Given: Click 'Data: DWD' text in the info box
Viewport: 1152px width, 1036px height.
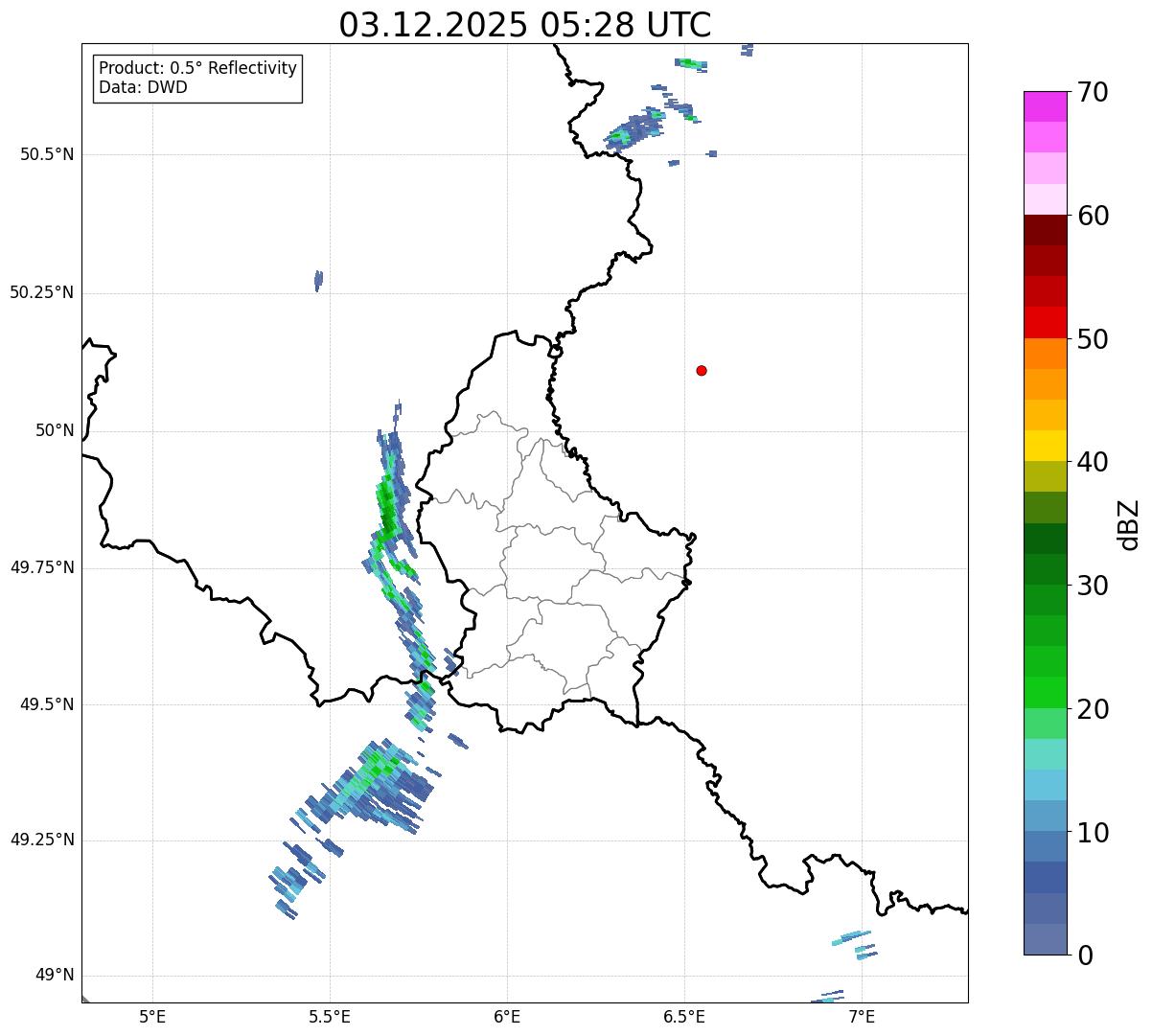Looking at the screenshot, I should click(143, 88).
